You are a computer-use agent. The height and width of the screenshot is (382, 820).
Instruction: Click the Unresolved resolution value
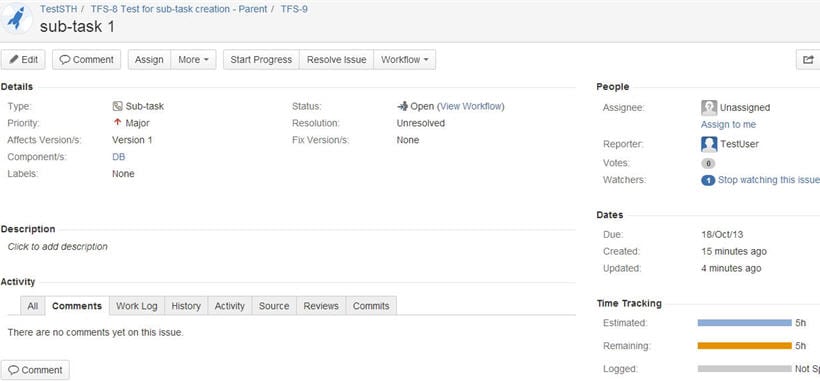(421, 123)
